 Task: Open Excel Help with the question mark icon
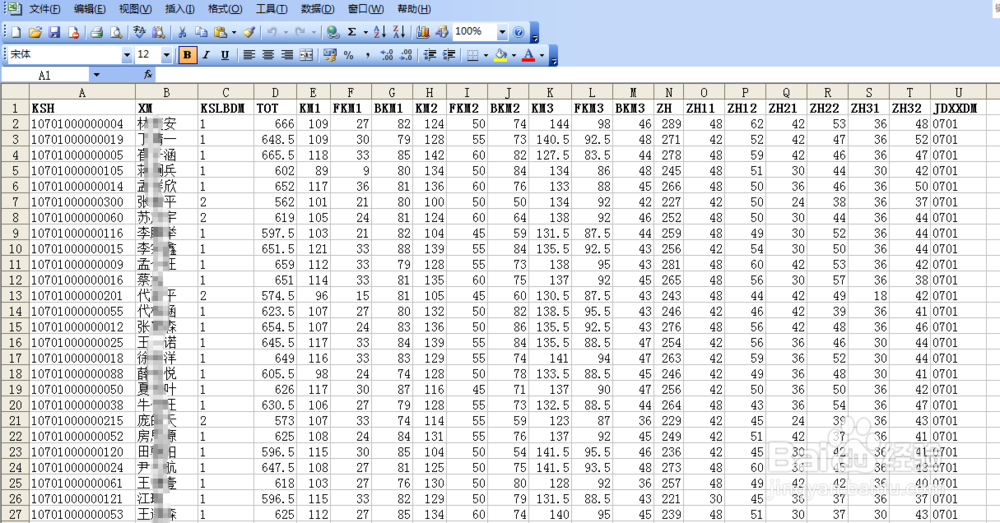click(518, 32)
